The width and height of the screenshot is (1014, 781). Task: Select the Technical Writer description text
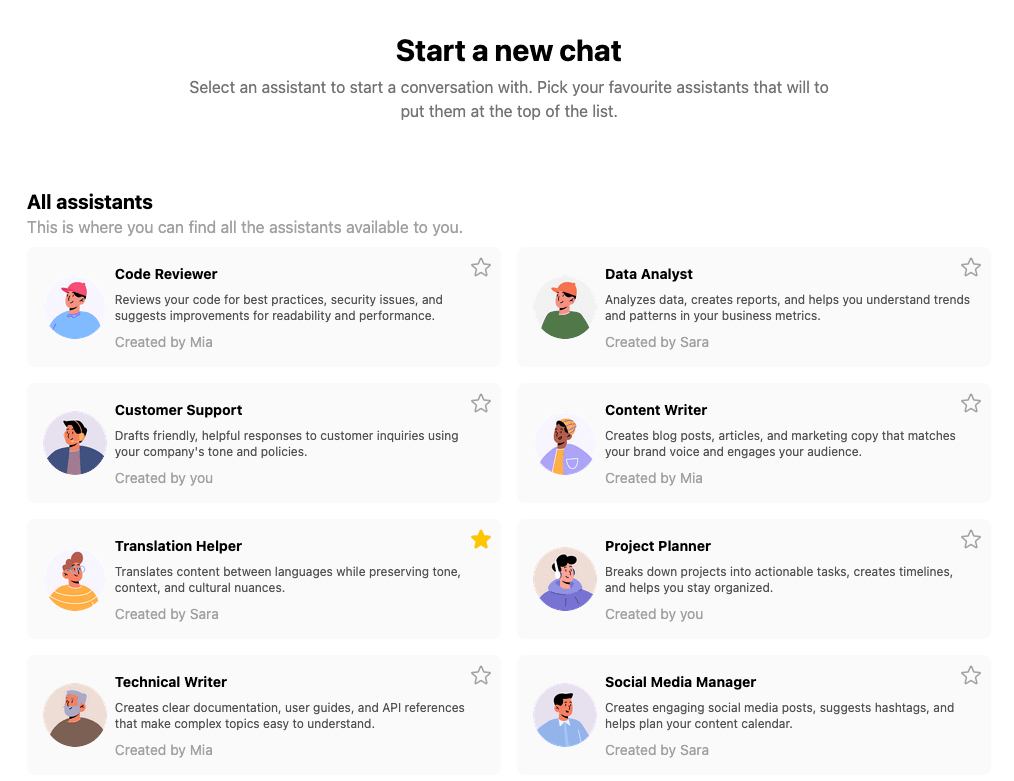click(289, 715)
